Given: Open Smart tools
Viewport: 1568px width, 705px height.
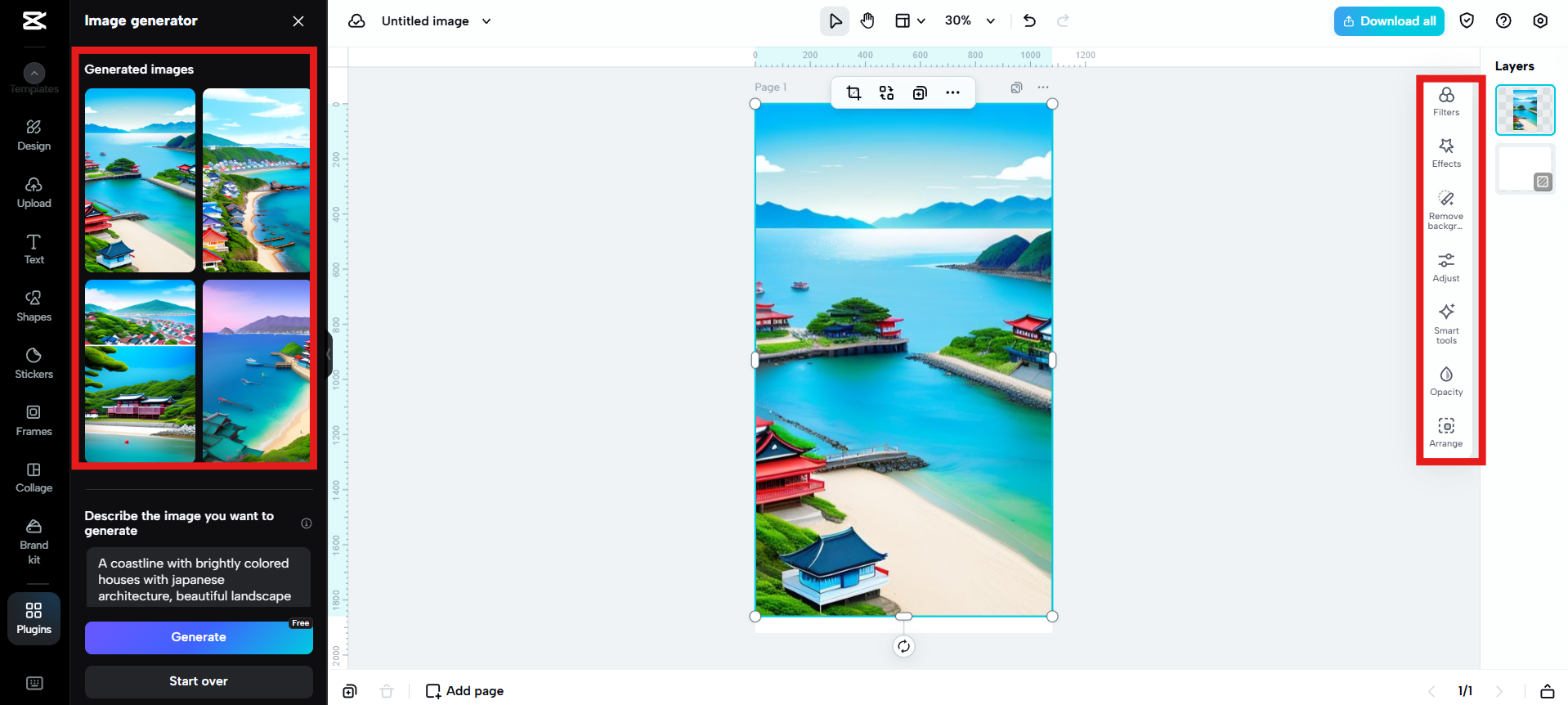Looking at the screenshot, I should [1445, 323].
